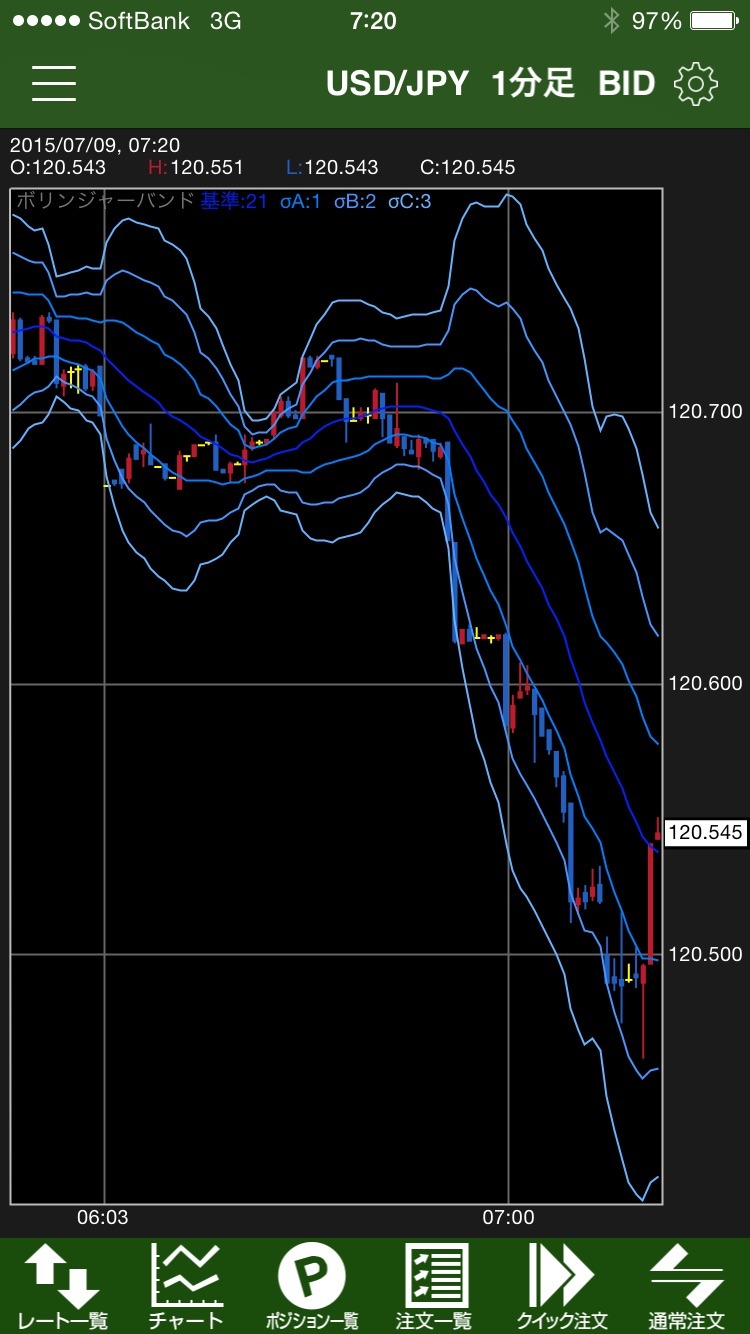
Task: Change the 1分足 timeframe selector
Action: (533, 84)
